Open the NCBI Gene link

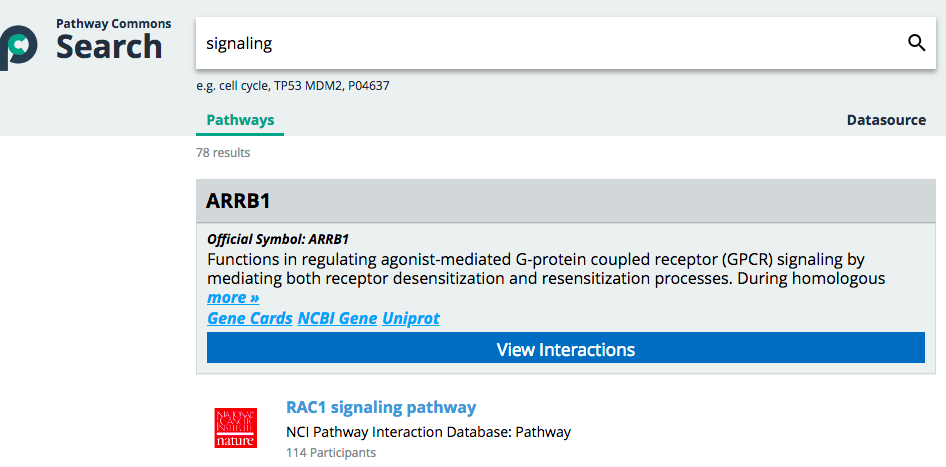(x=337, y=318)
